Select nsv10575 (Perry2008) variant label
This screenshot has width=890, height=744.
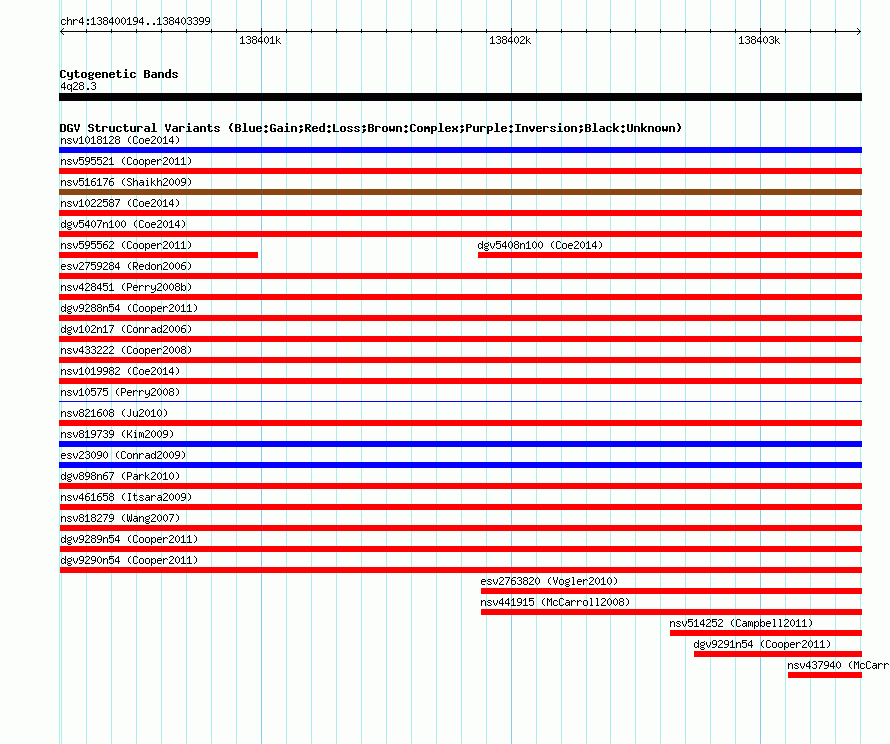120,392
